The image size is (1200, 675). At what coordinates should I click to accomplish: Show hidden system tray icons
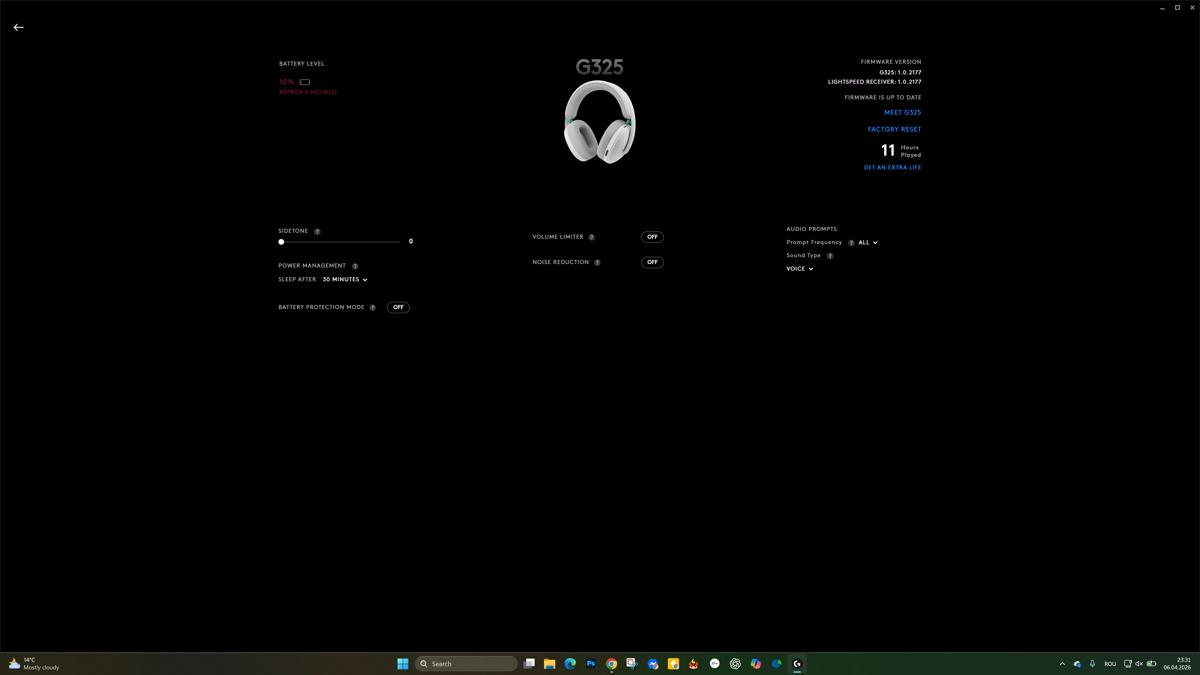[1062, 664]
